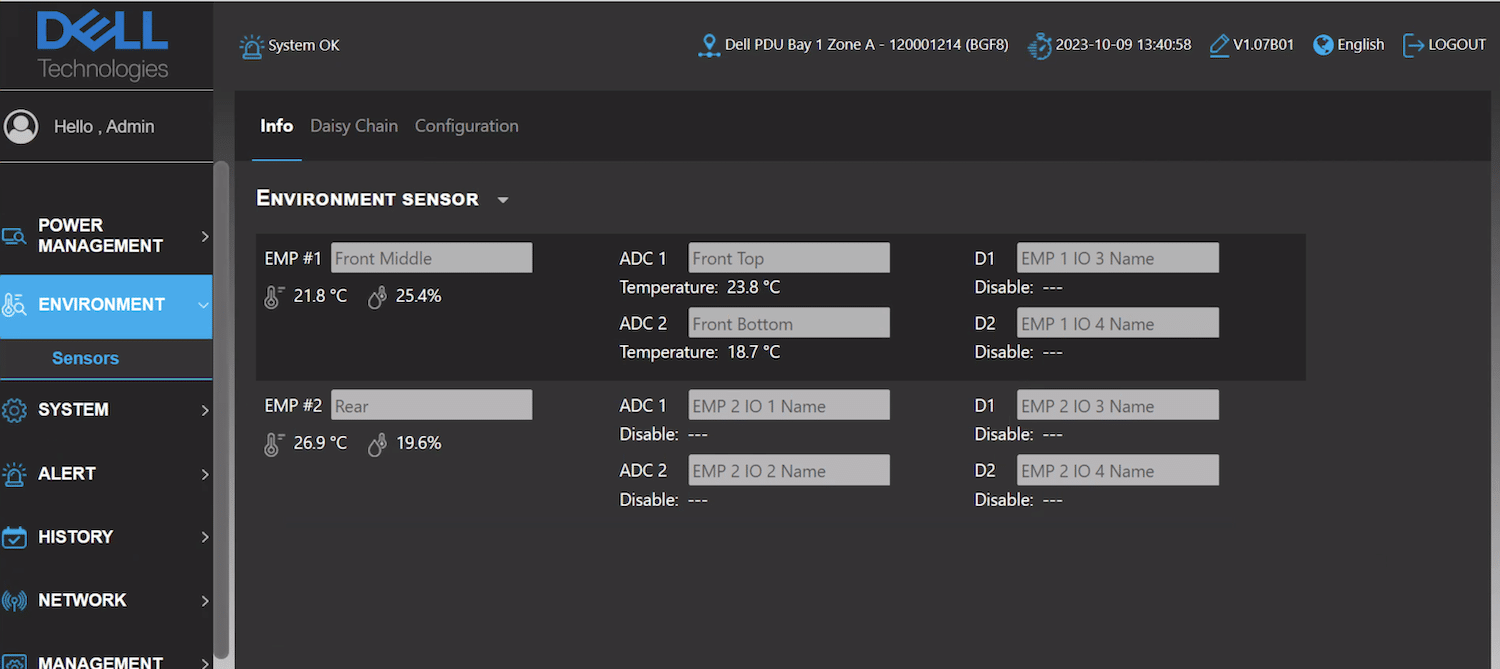The height and width of the screenshot is (669, 1500).
Task: Click the EMP #2 Rear name field
Action: [431, 405]
